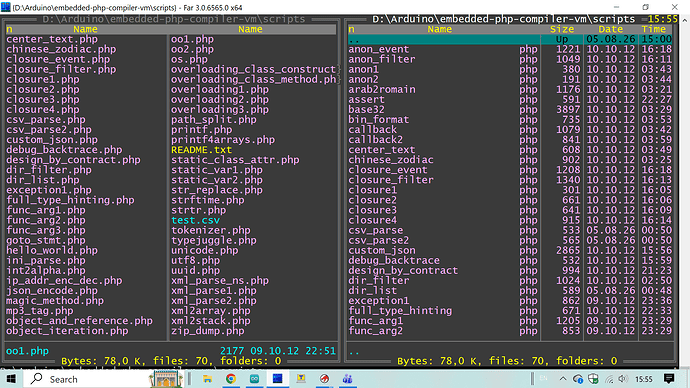
Task: Select the '..' Up entry in right panel
Action: (x=510, y=39)
